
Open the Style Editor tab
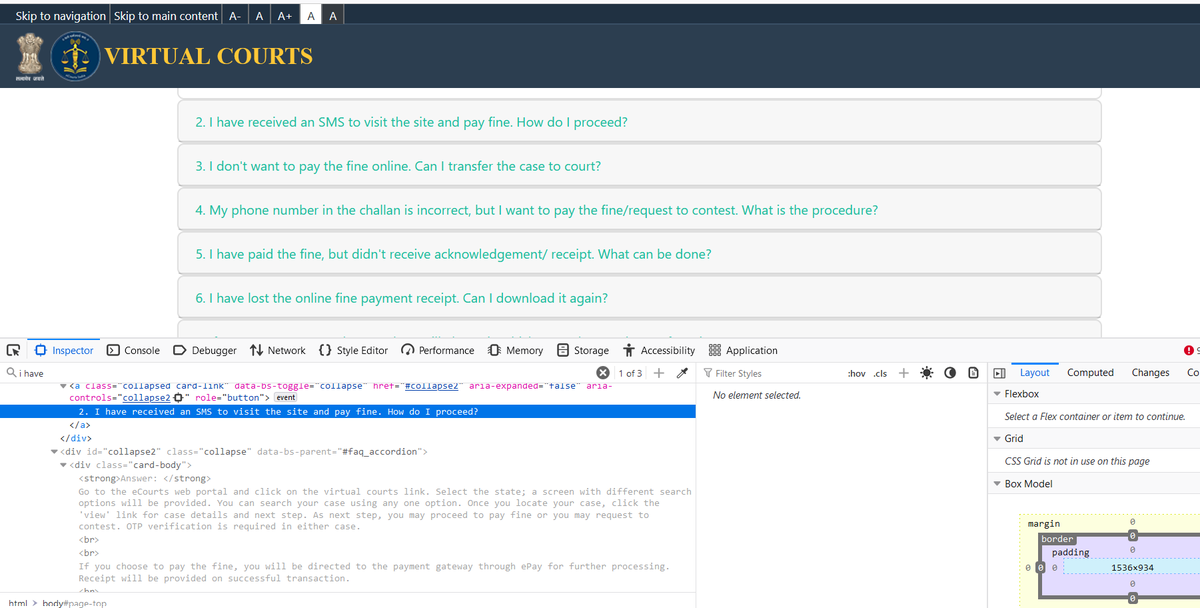(x=353, y=350)
